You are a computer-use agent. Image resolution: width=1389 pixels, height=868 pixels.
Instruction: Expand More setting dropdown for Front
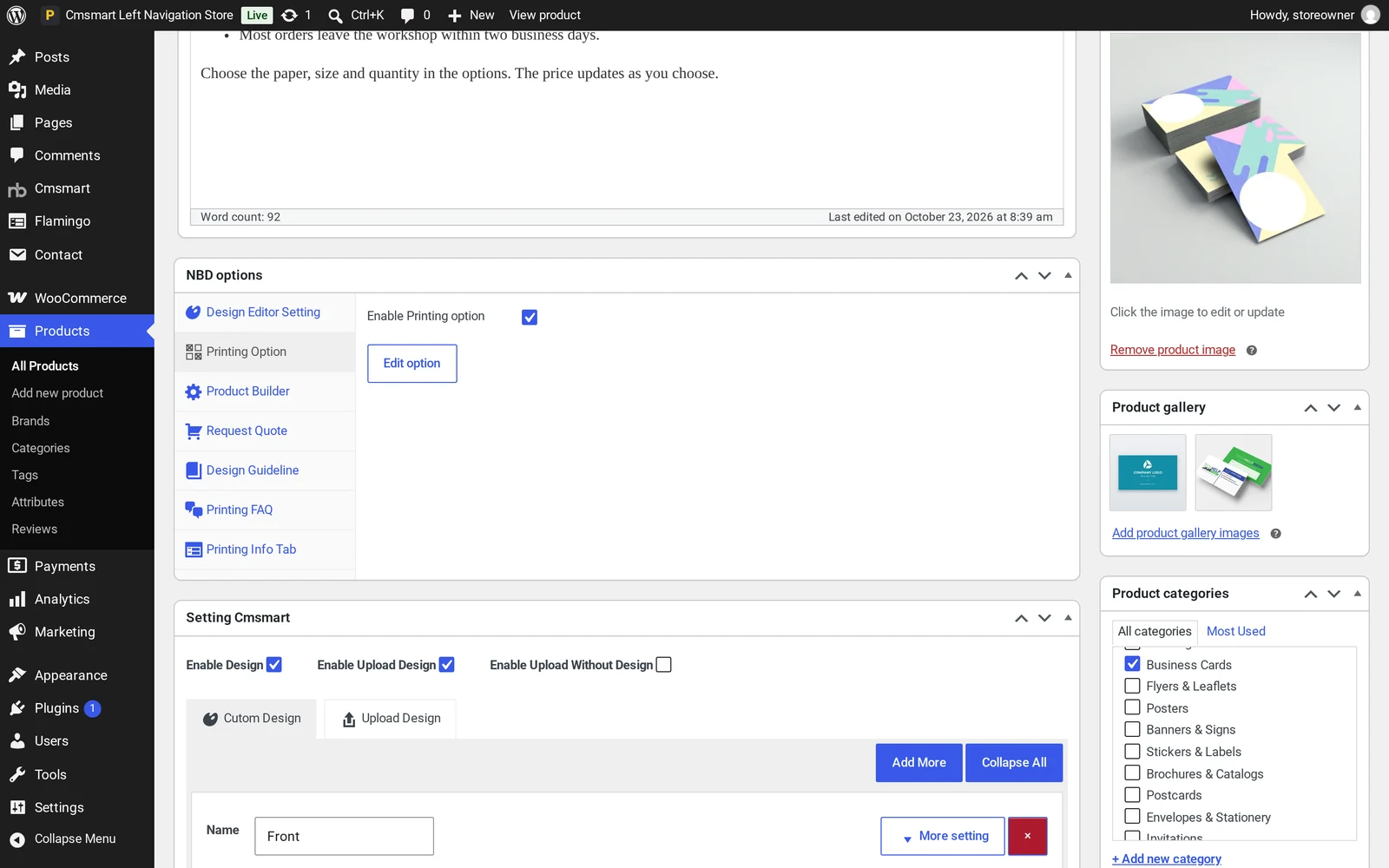point(943,836)
